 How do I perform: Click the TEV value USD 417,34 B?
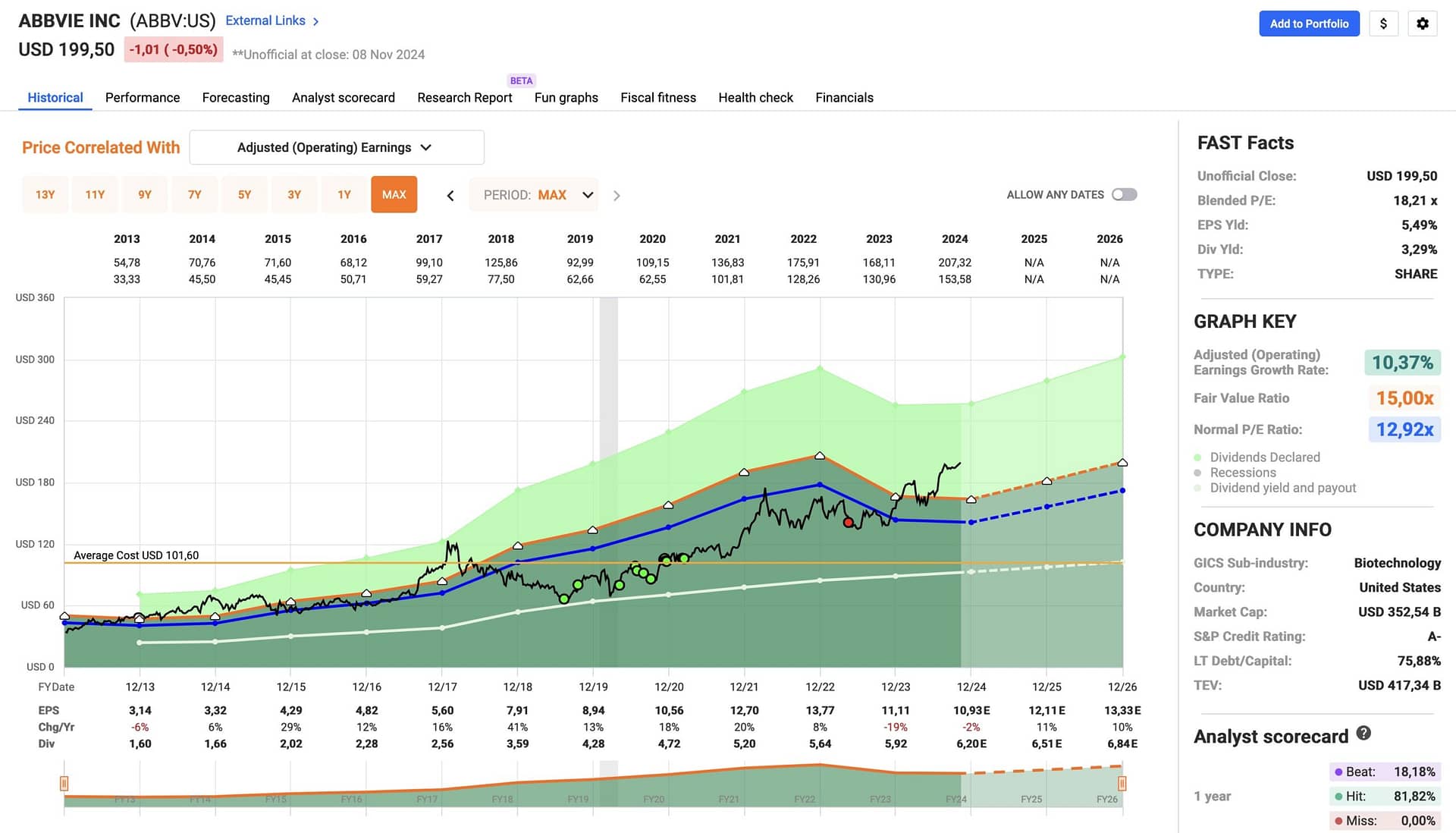(x=1399, y=685)
